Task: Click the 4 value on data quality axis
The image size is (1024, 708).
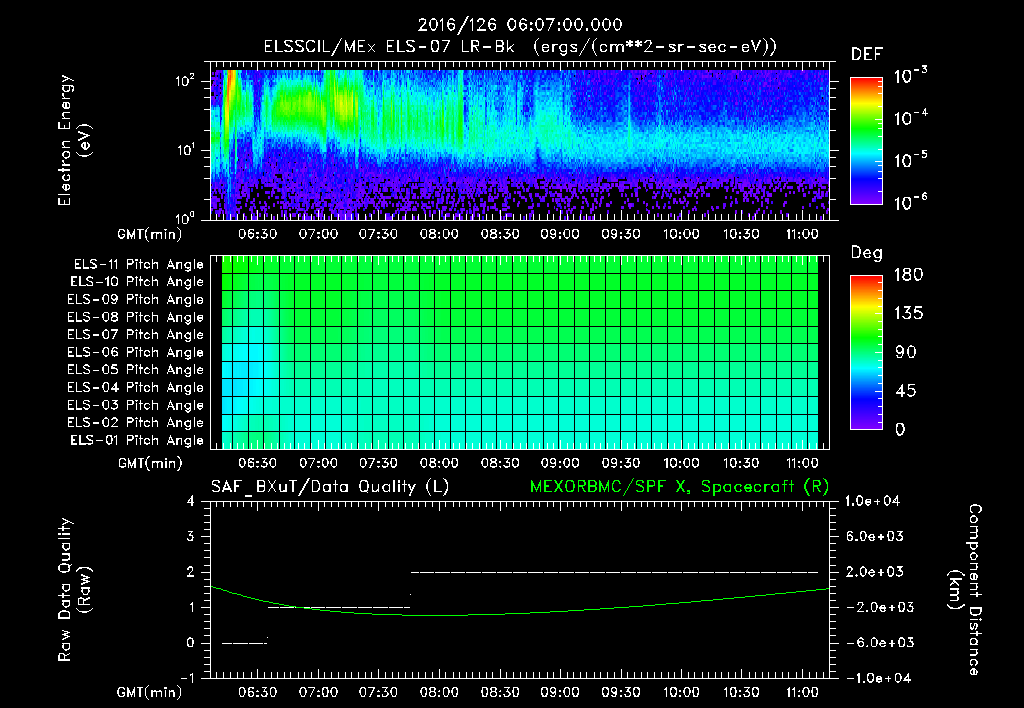Action: click(190, 501)
